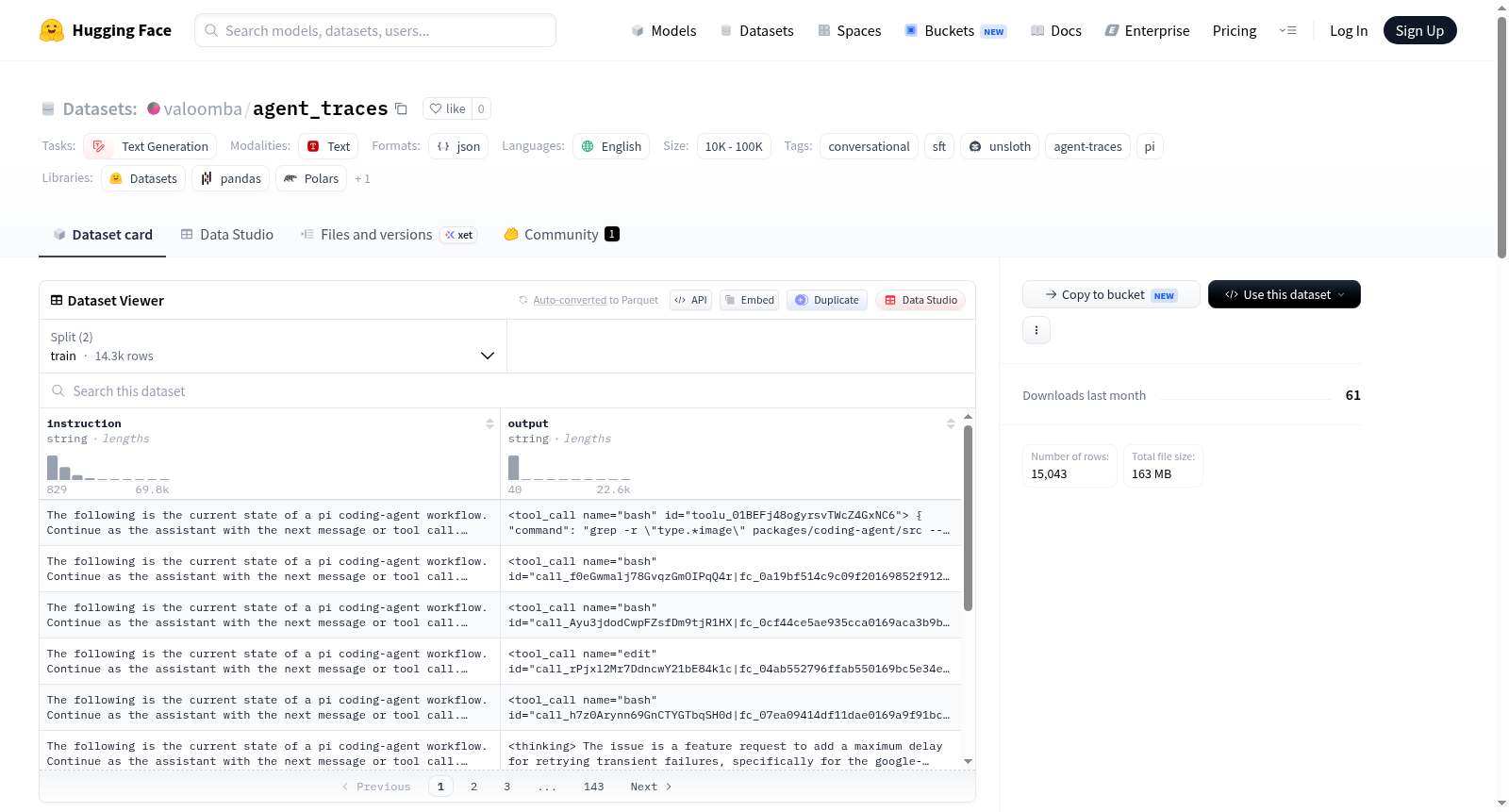Screen dimensions: 1509x812
Task: Expand the Split train dropdown
Action: point(273,346)
